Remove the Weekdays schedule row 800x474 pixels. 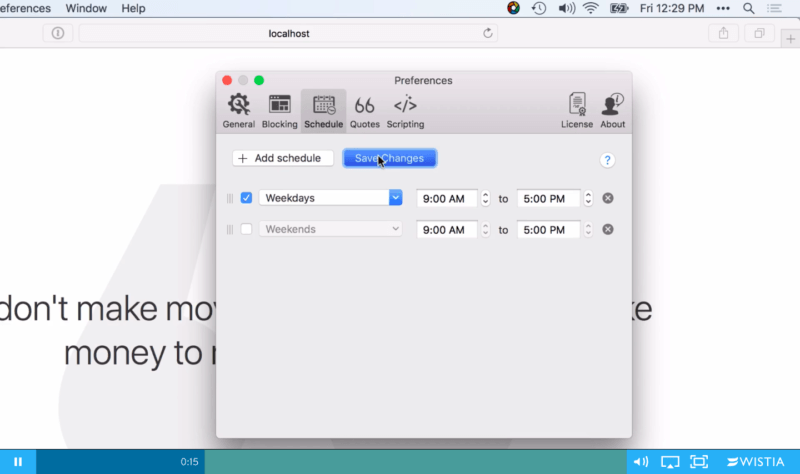coord(608,198)
